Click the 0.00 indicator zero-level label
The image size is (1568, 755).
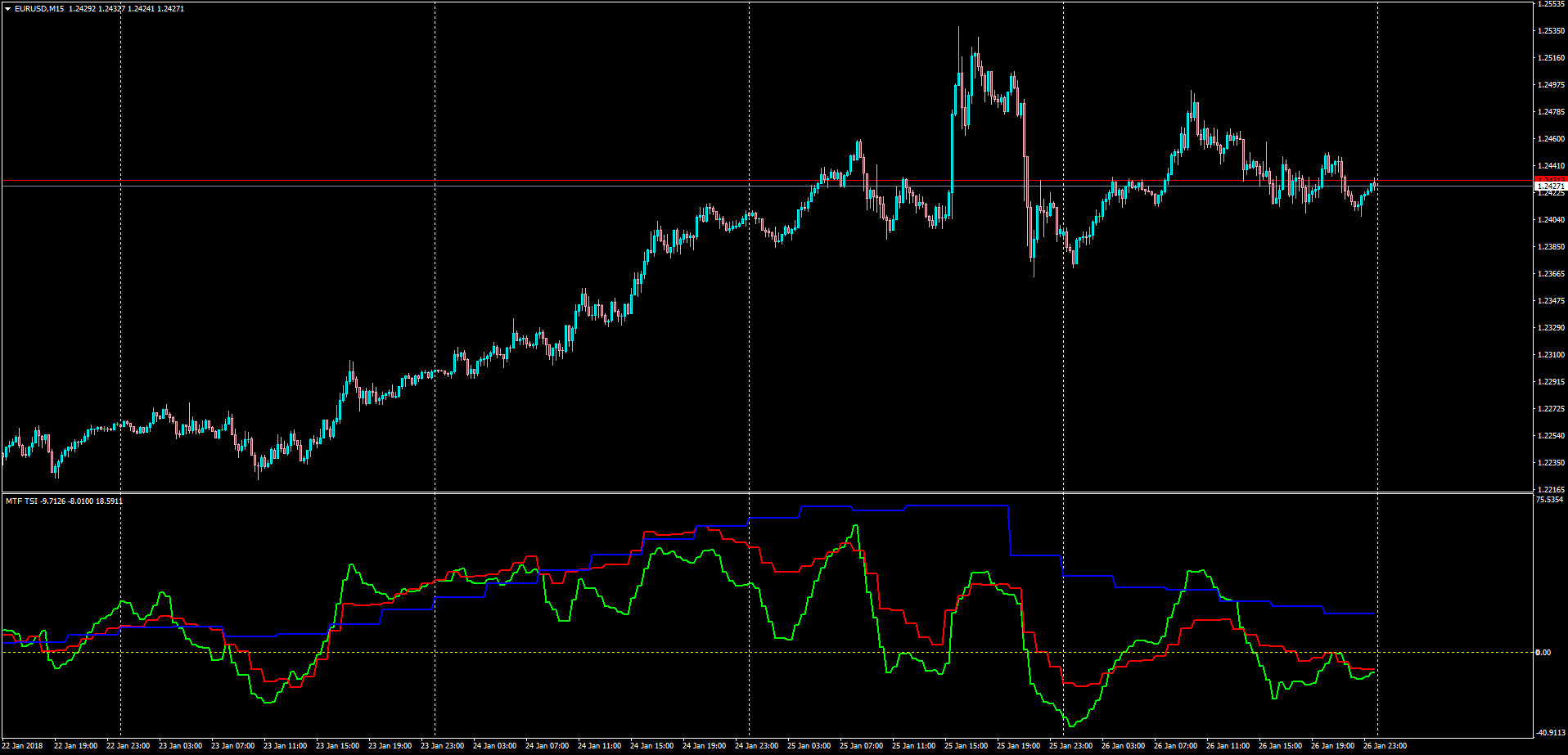click(x=1543, y=653)
